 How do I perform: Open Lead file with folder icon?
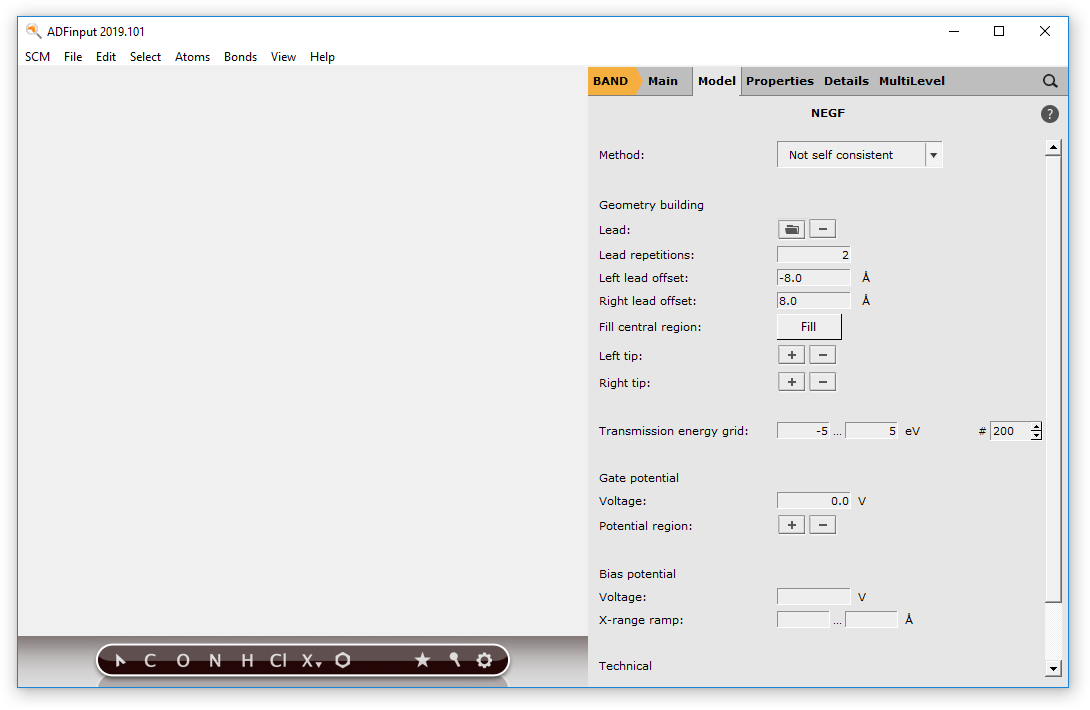(x=791, y=230)
